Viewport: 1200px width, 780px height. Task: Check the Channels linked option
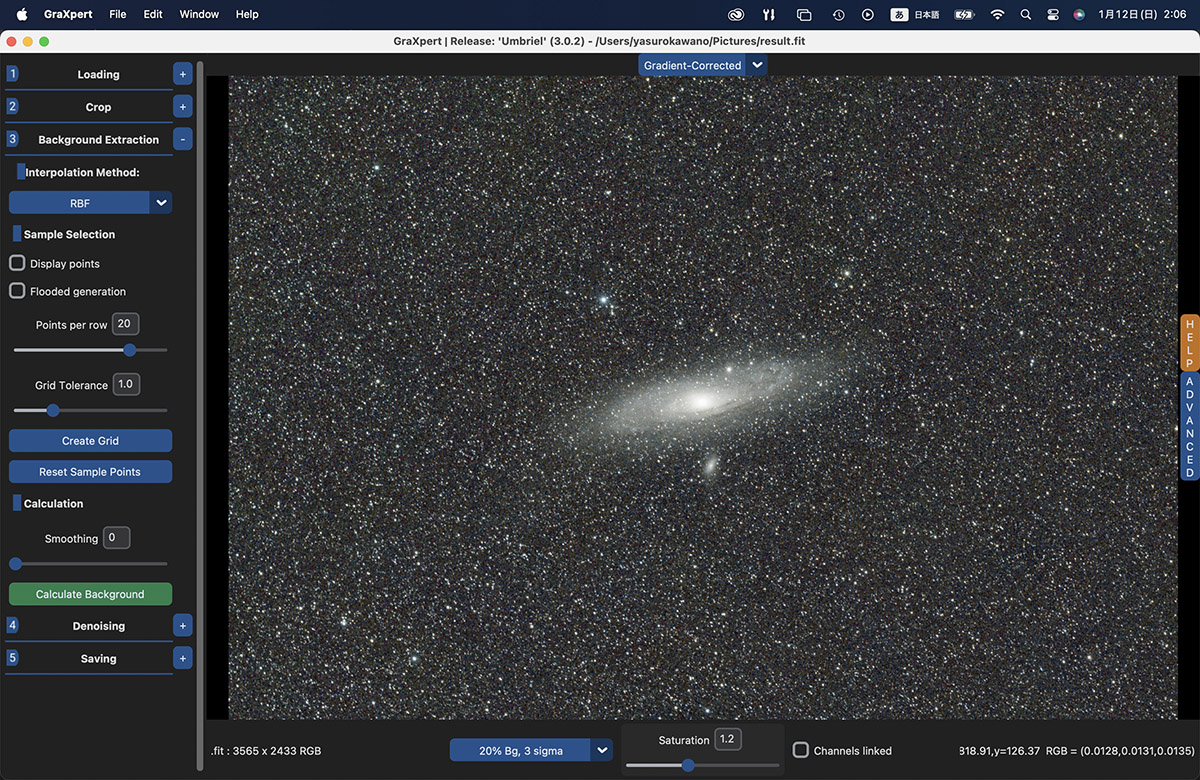(x=800, y=750)
